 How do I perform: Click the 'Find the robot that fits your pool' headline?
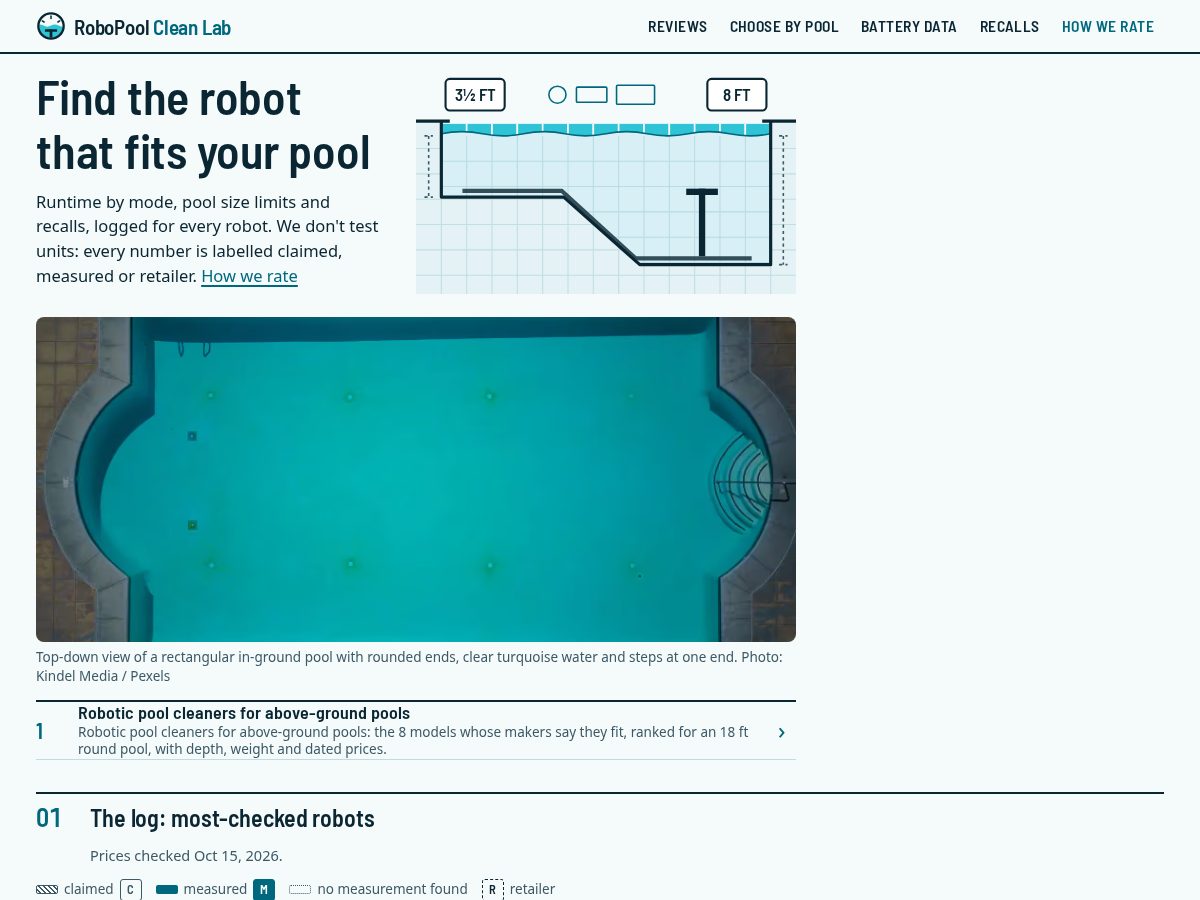pyautogui.click(x=204, y=125)
